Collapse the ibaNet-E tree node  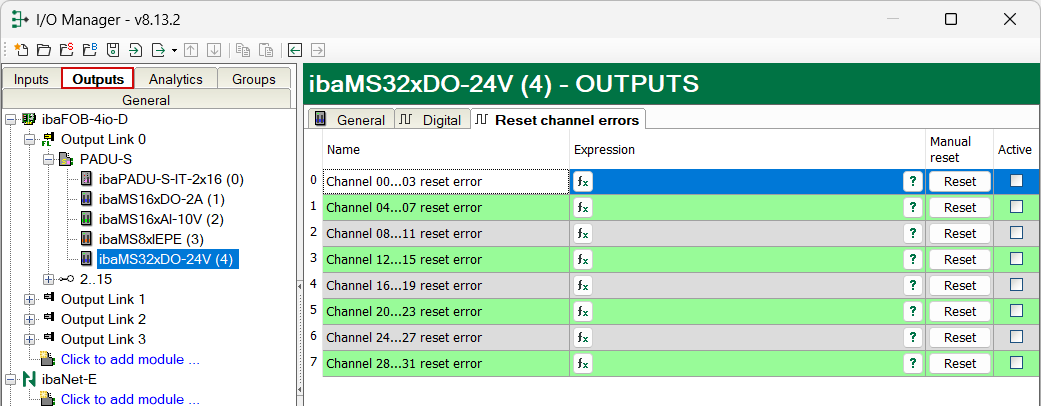point(10,379)
